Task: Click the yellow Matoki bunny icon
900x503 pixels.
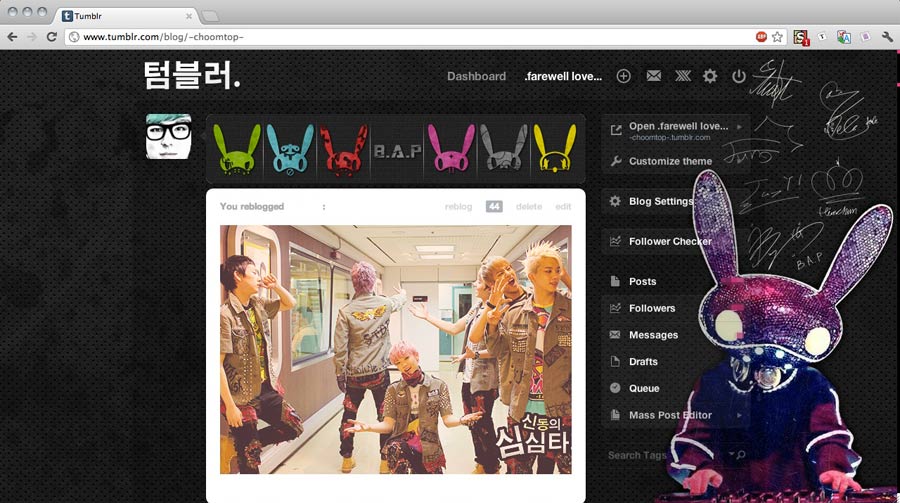Action: 554,149
